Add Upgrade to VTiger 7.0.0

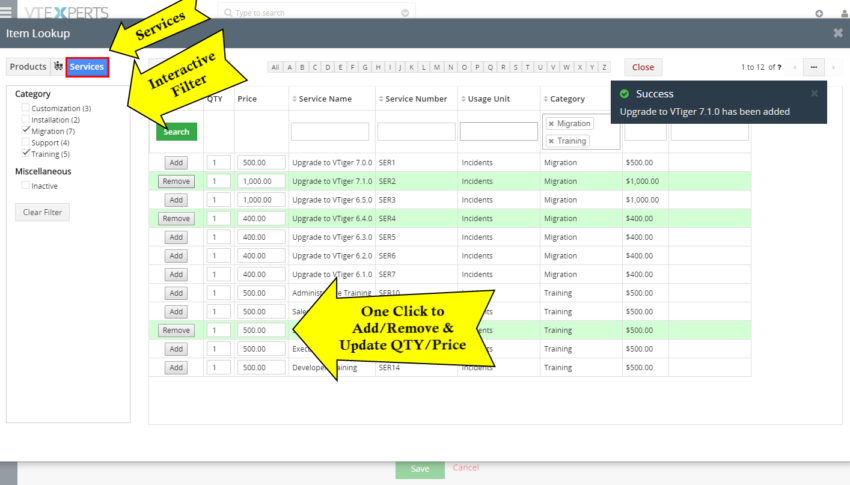176,163
